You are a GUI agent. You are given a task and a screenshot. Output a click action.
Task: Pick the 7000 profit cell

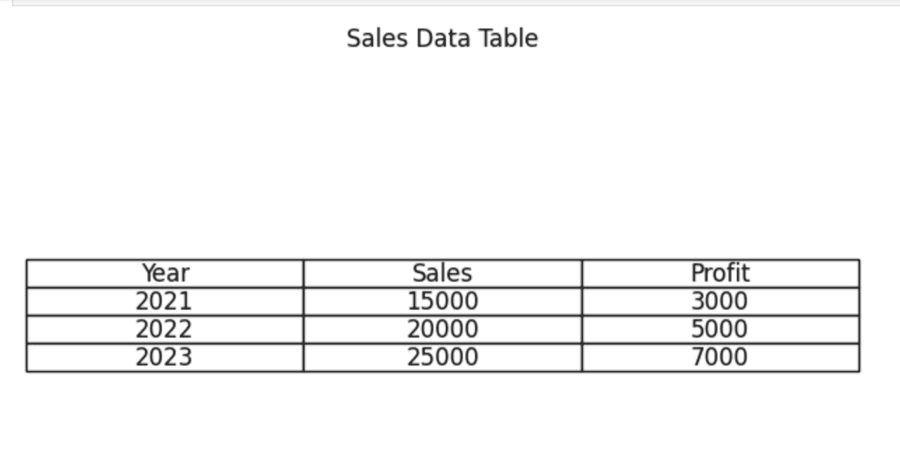[721, 358]
